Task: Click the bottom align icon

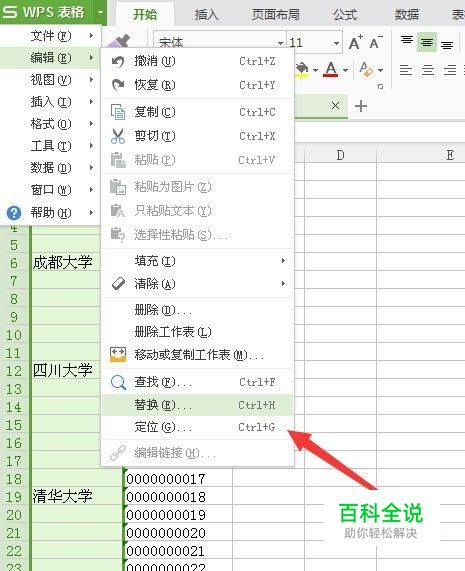Action: [447, 45]
